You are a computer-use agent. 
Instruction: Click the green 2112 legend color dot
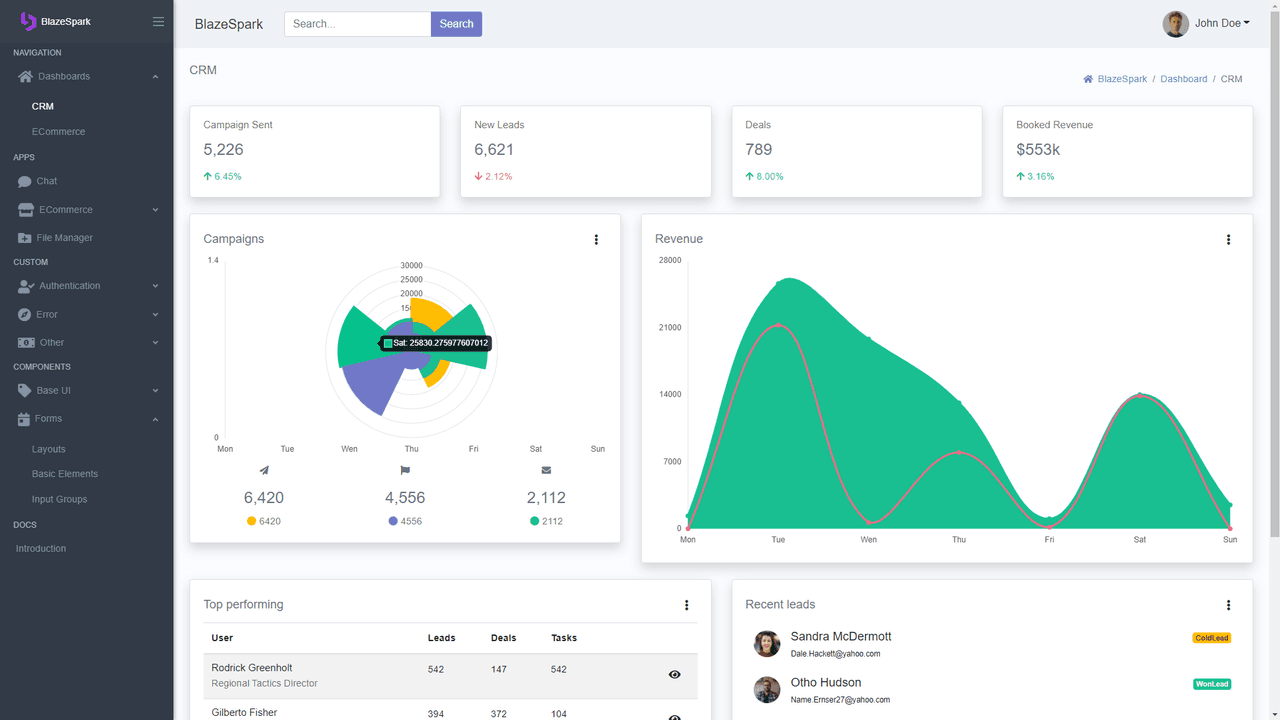click(x=535, y=521)
